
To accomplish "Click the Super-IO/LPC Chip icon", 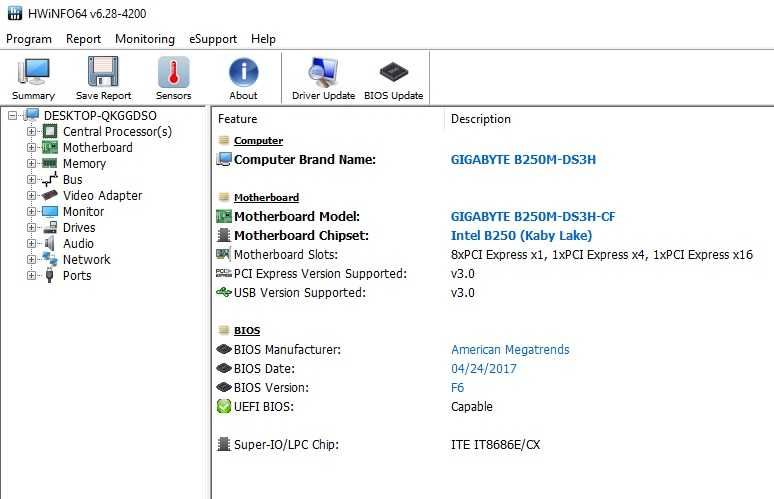I will [x=224, y=444].
